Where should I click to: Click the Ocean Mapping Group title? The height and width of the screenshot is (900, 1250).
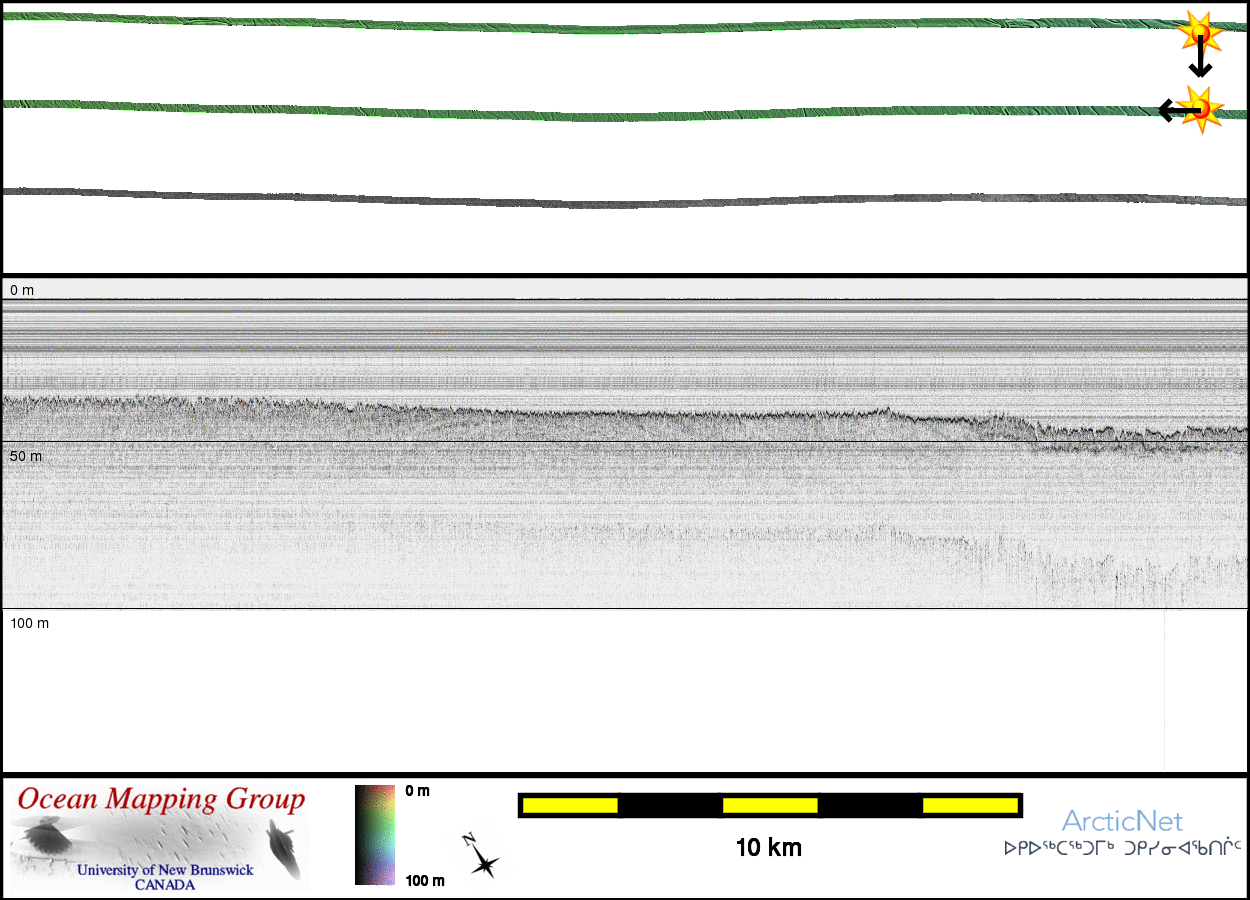(x=161, y=800)
